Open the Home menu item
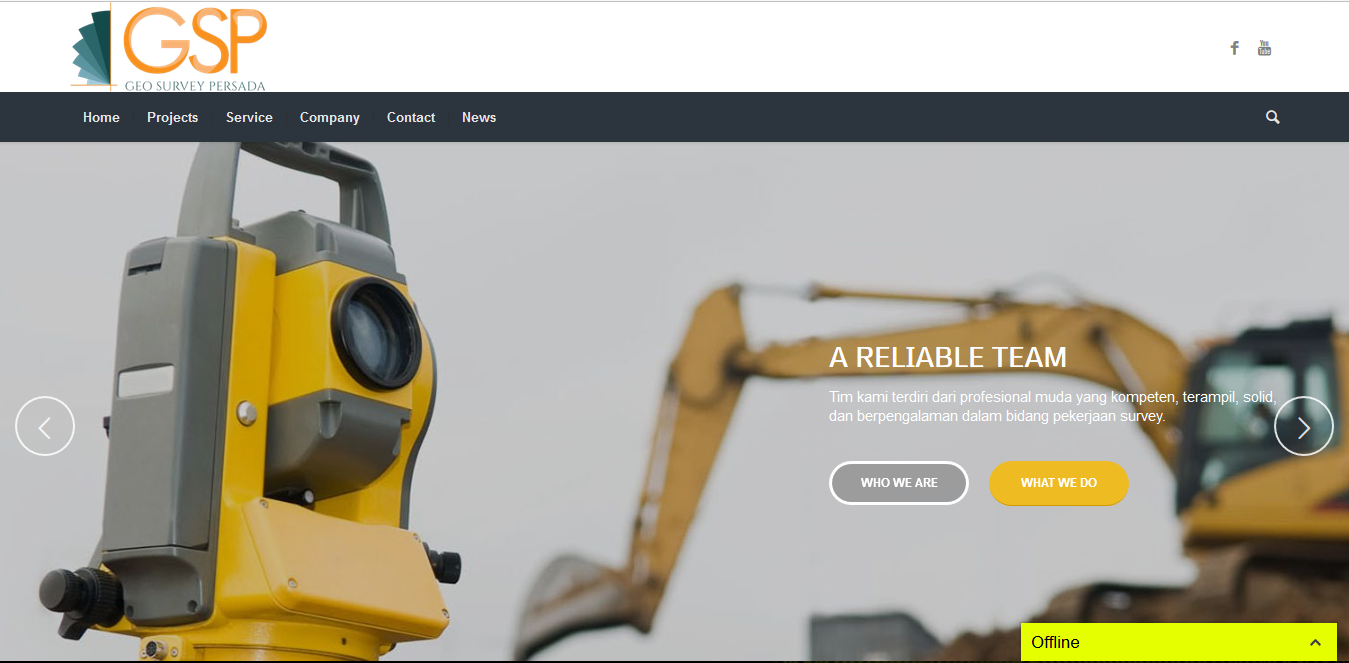This screenshot has height=663, width=1349. click(101, 117)
